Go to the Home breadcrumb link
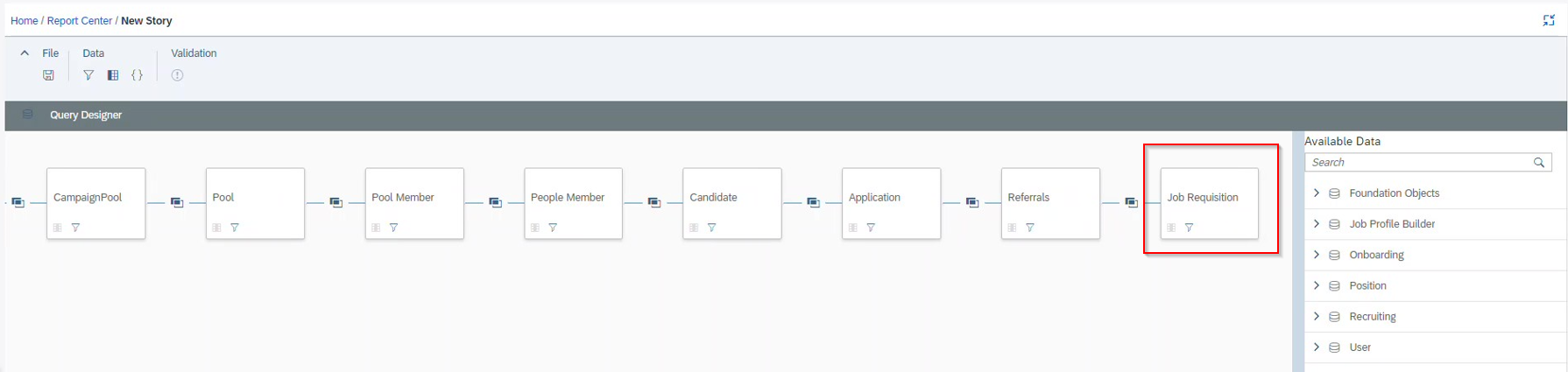 point(25,20)
